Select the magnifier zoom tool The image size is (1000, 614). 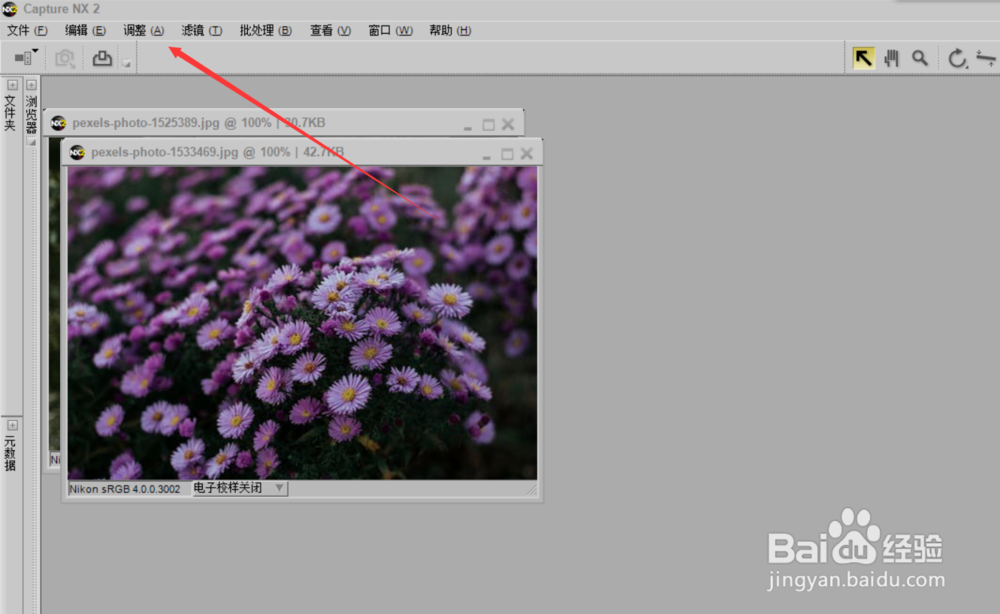[x=920, y=59]
